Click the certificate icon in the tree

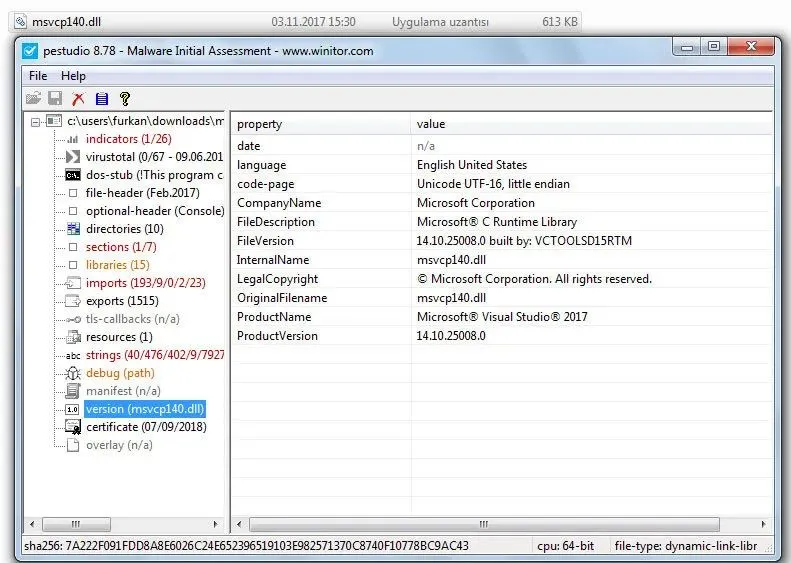tap(73, 427)
